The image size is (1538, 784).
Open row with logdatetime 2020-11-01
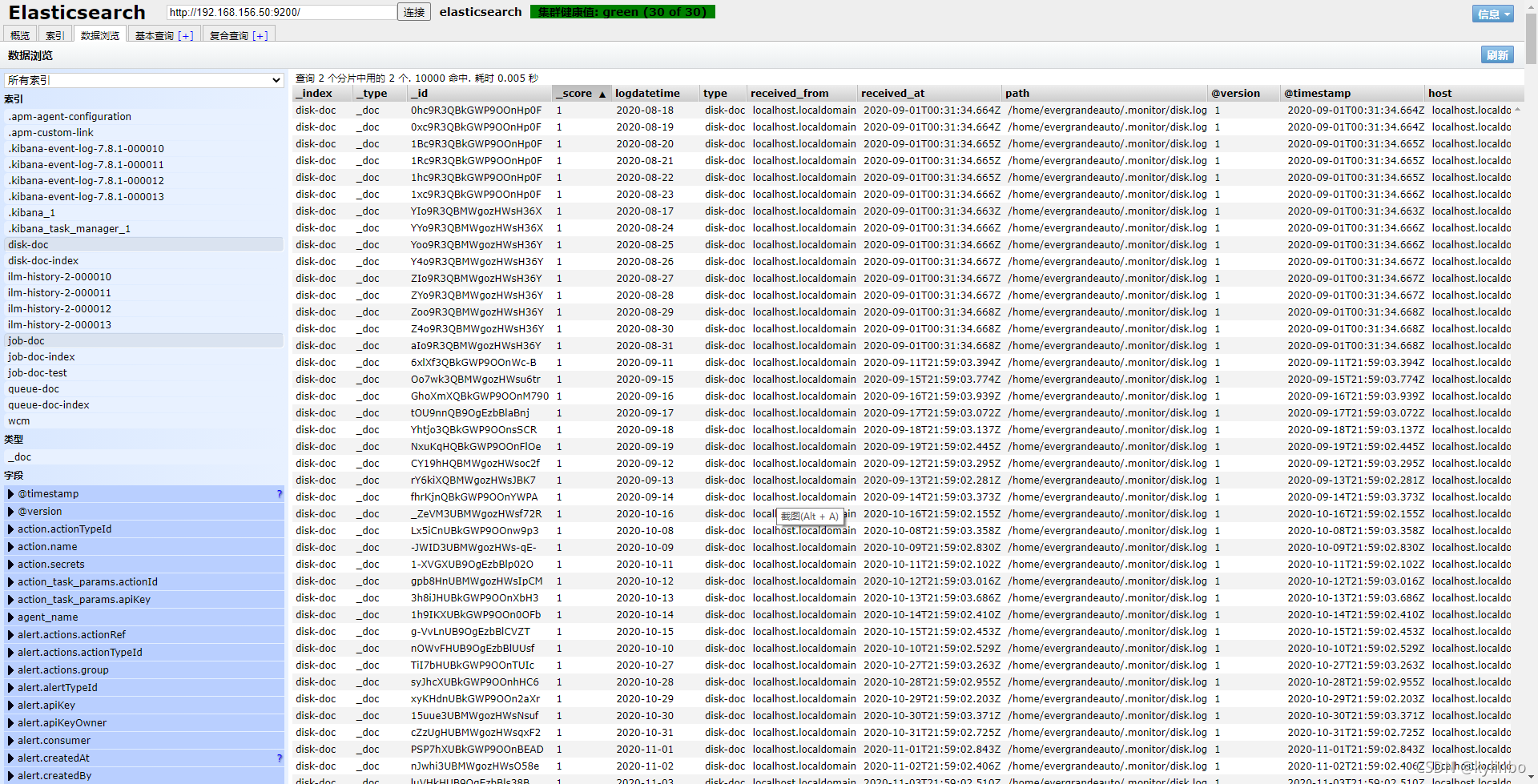click(x=903, y=750)
